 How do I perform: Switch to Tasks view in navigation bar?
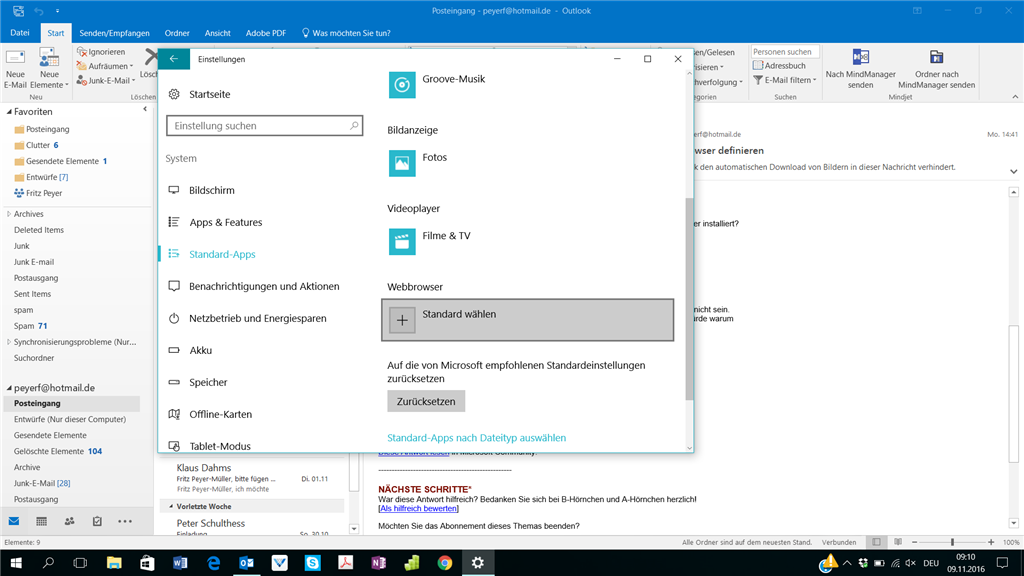97,521
